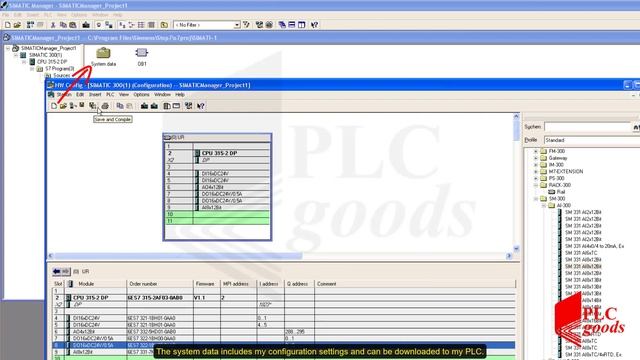Click Print icon in HW Config toolbar
640x360 pixels.
tap(105, 106)
